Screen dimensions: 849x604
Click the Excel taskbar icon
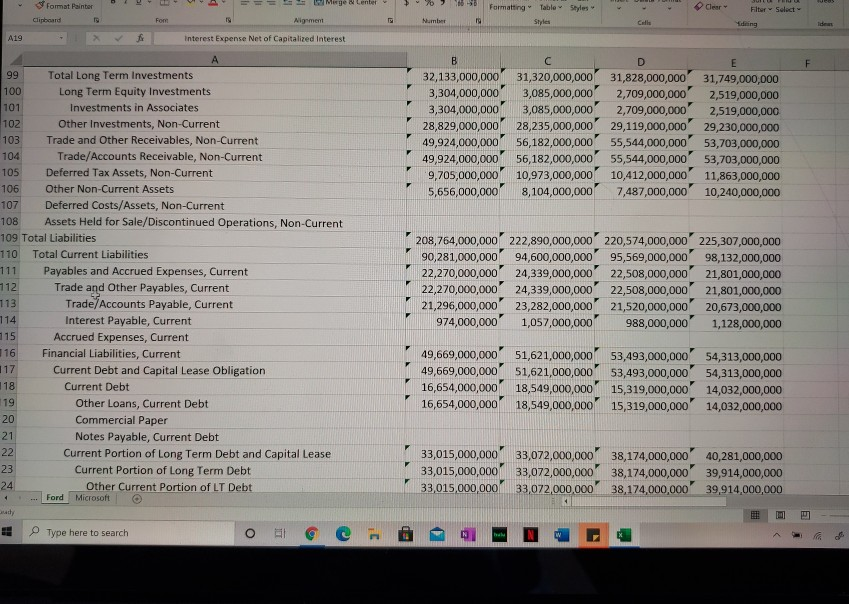[624, 535]
